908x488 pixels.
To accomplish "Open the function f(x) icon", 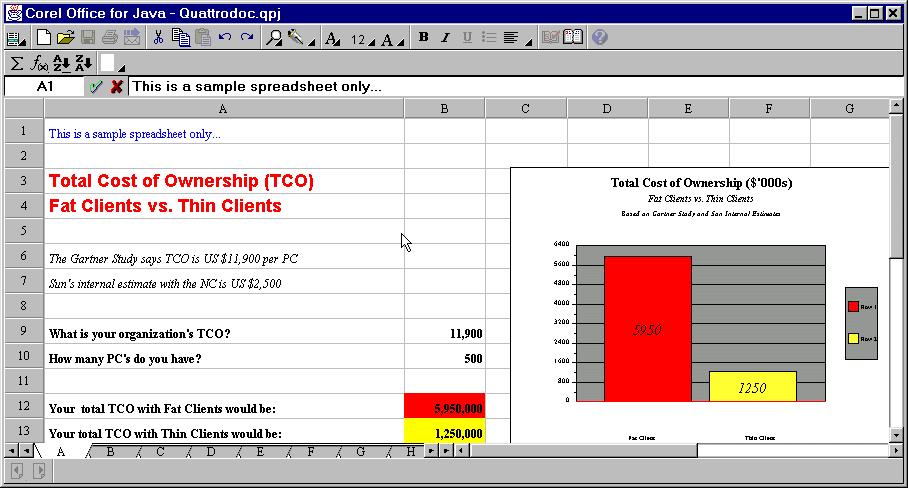I will pos(39,63).
